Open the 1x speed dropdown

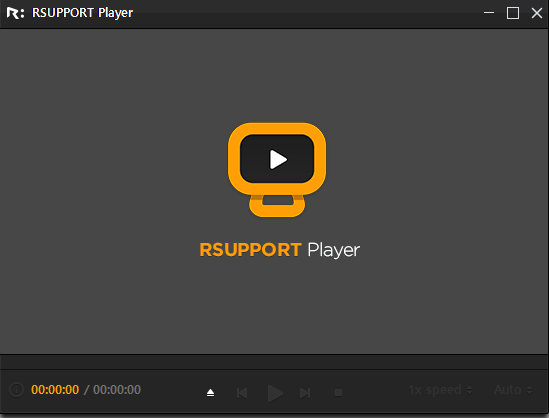[x=440, y=390]
